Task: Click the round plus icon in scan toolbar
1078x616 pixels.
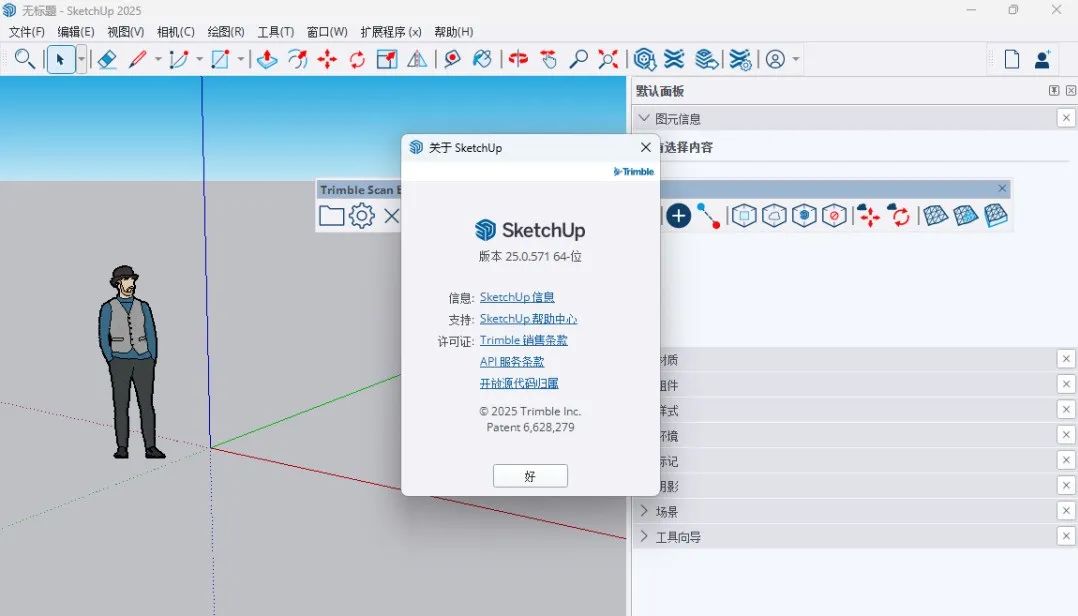Action: coord(679,216)
